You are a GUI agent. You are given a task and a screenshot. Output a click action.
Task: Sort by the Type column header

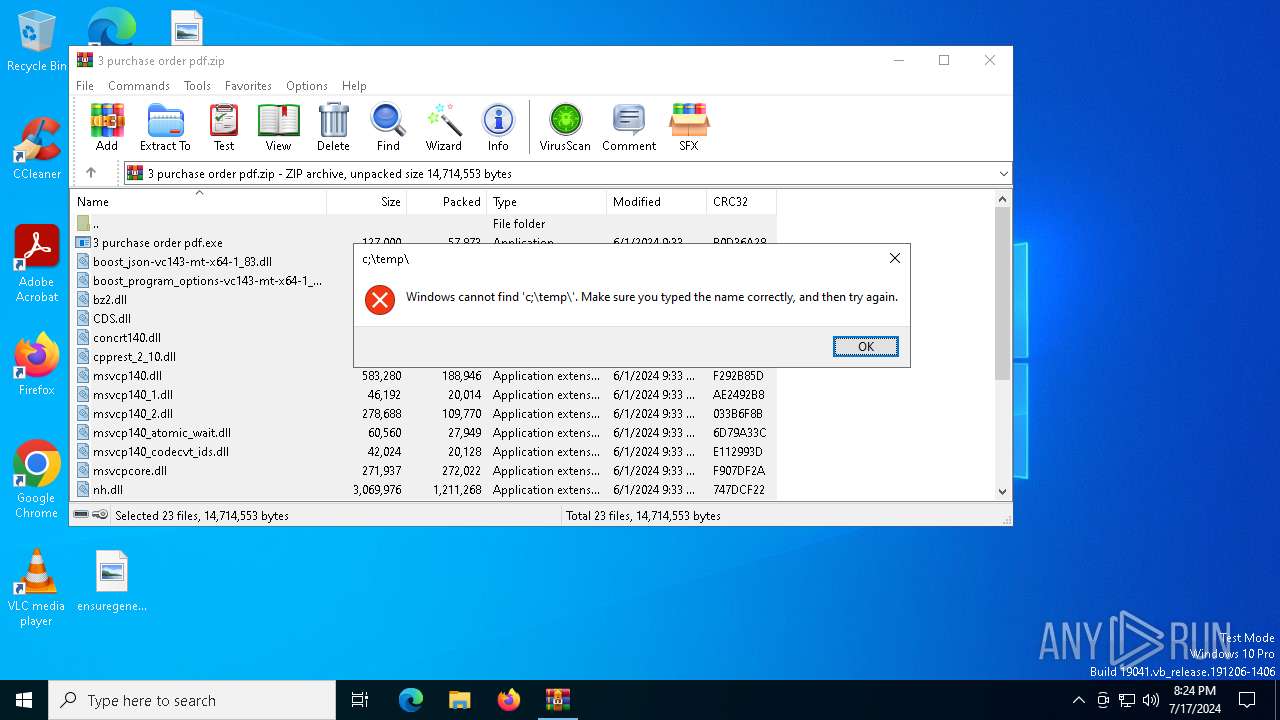[547, 202]
